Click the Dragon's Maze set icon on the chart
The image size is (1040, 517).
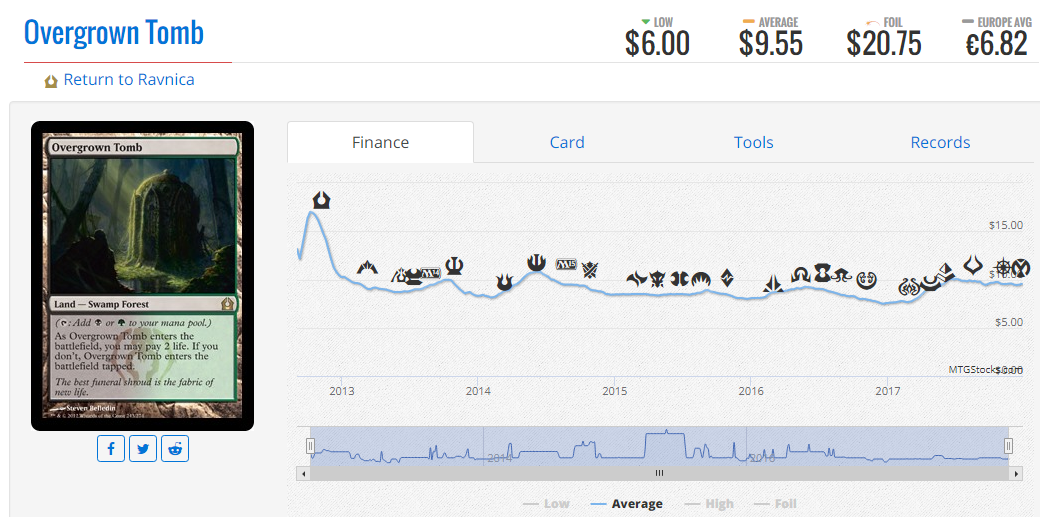(400, 275)
